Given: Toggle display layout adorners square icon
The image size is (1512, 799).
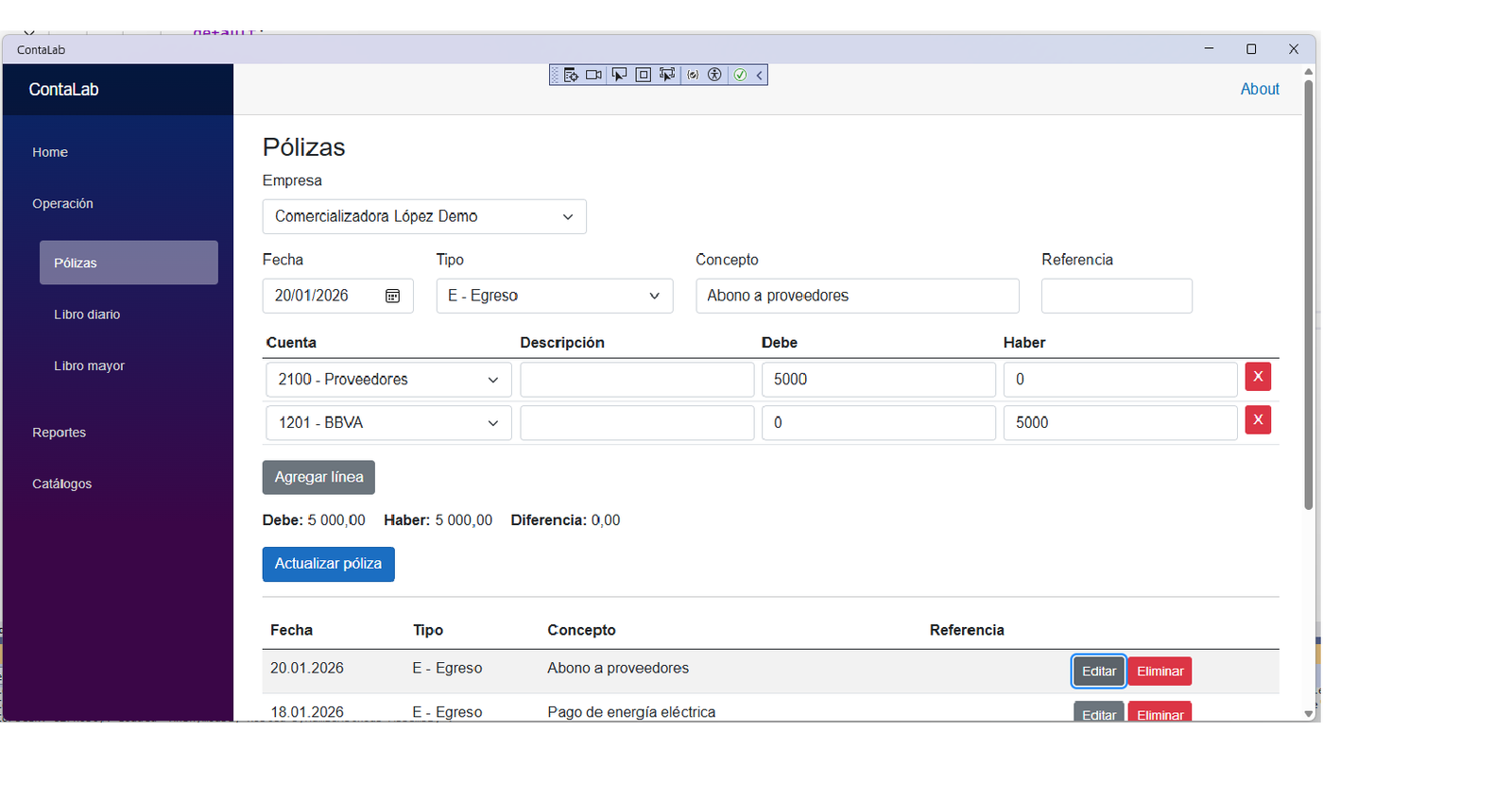Looking at the screenshot, I should click(643, 75).
